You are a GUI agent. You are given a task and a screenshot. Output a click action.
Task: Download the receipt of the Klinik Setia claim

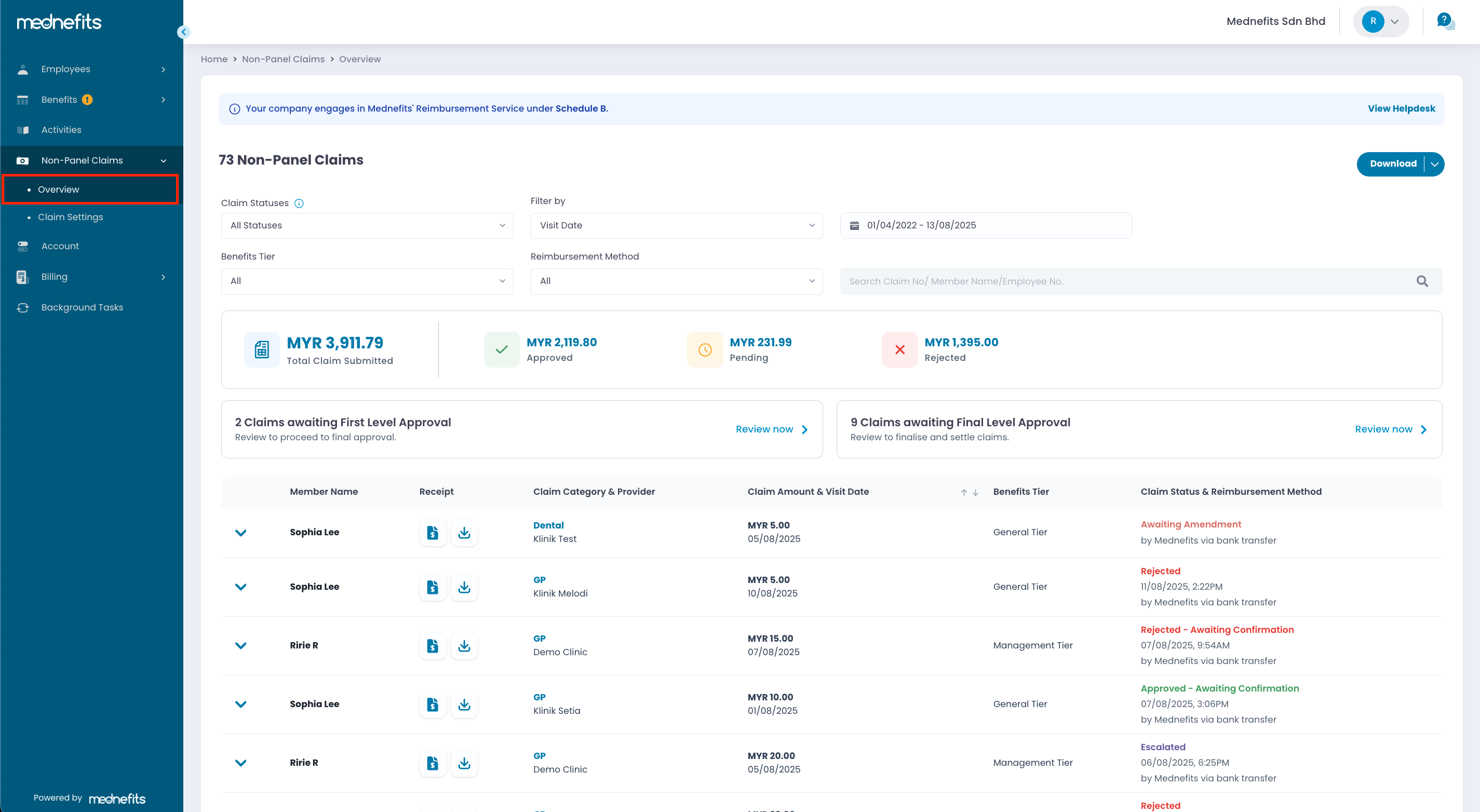[x=464, y=704]
